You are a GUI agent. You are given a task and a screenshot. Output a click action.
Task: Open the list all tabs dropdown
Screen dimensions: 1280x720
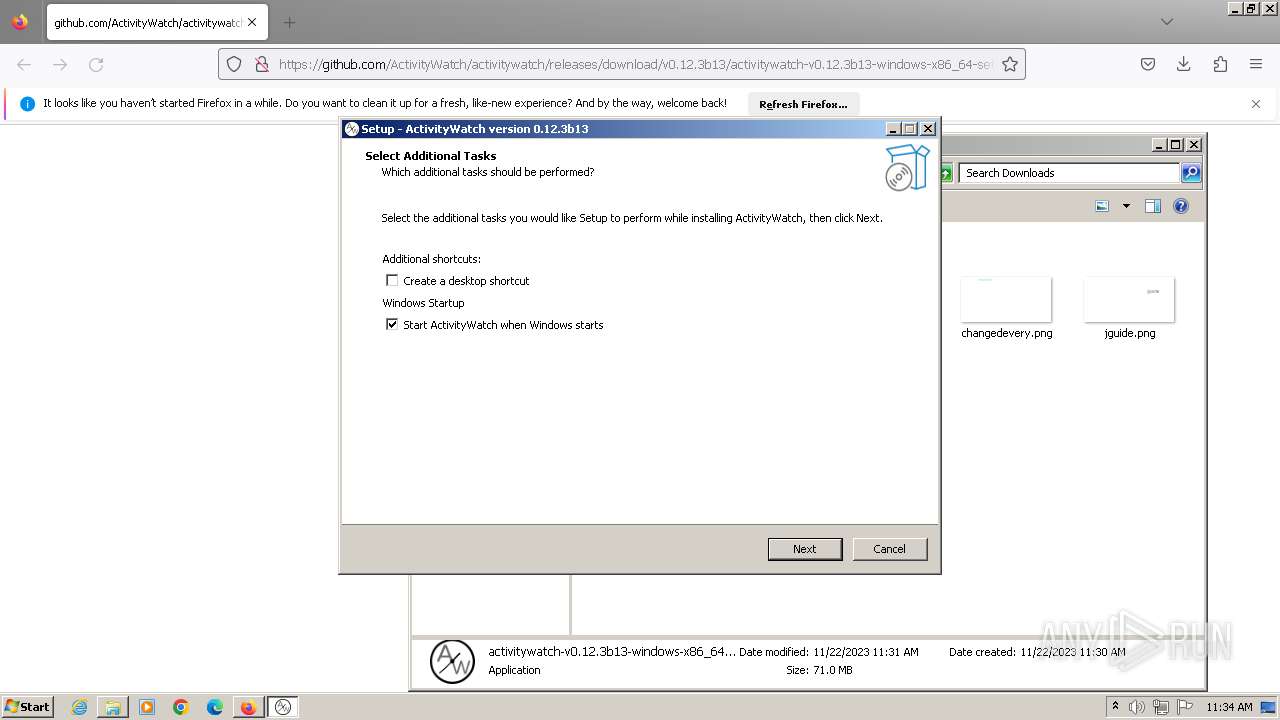pyautogui.click(x=1166, y=22)
